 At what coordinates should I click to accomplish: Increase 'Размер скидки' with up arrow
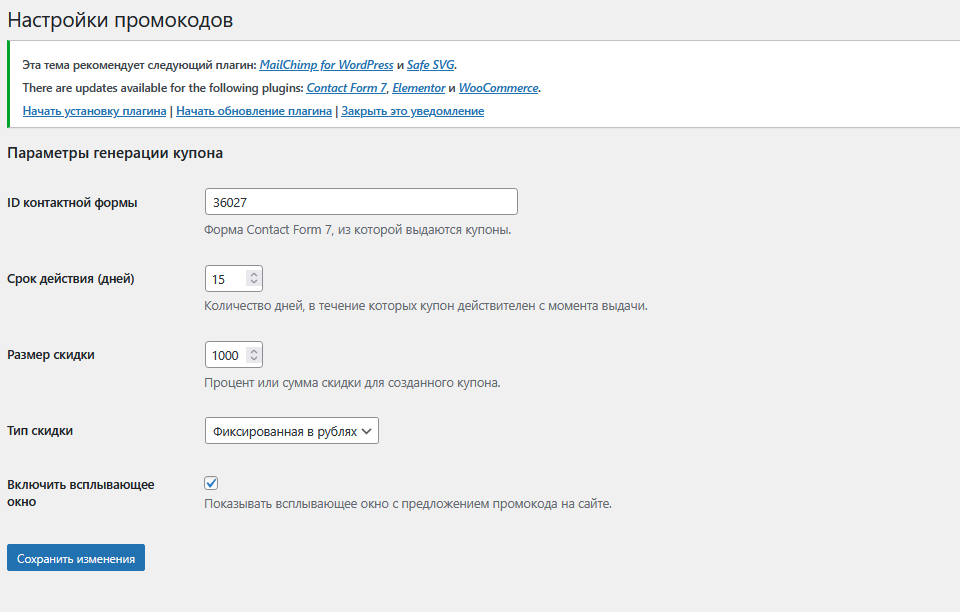click(254, 350)
